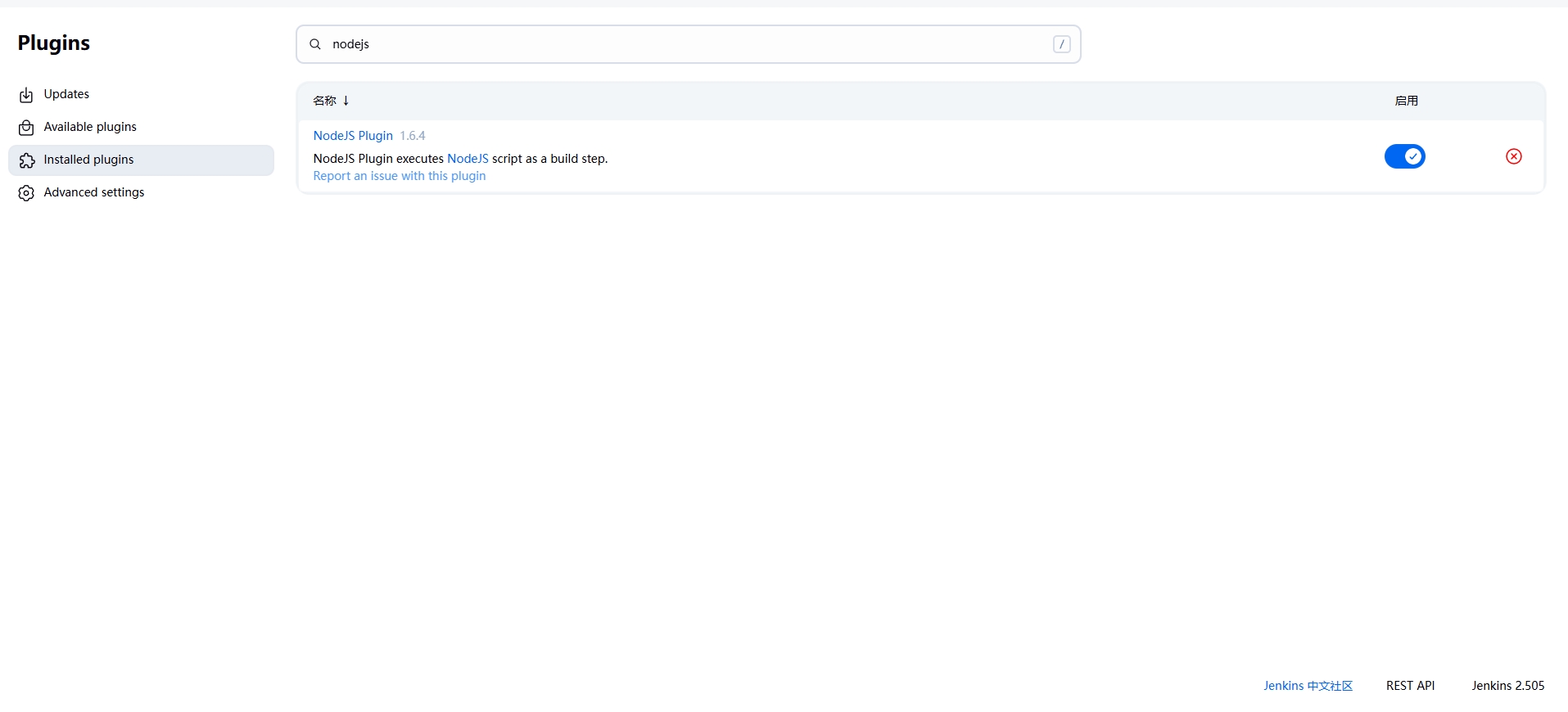Visit the Jenkins 中文社区 footer link
1568x712 pixels.
(x=1308, y=686)
